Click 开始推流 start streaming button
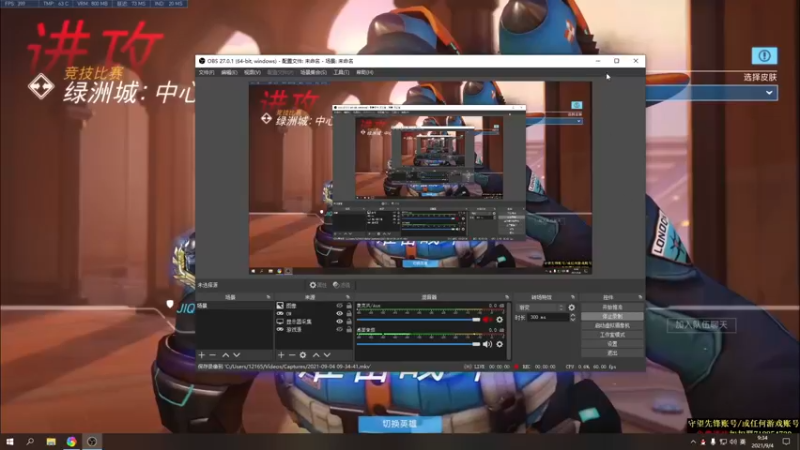This screenshot has width=800, height=450. (612, 307)
